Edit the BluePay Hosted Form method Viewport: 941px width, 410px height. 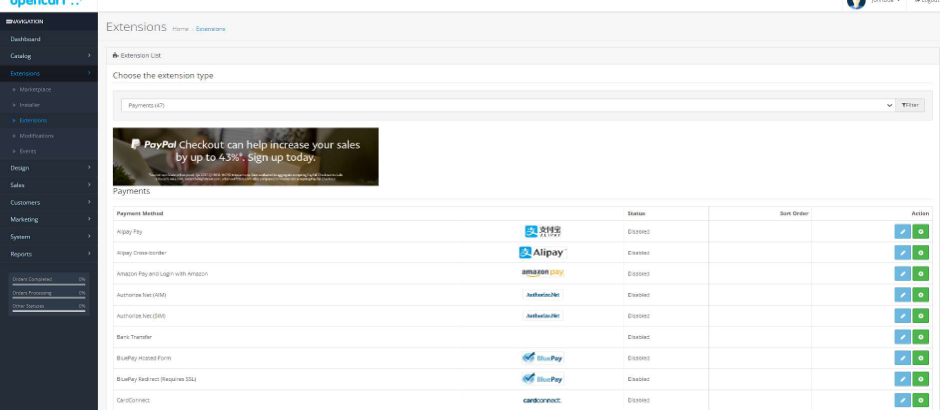click(902, 358)
